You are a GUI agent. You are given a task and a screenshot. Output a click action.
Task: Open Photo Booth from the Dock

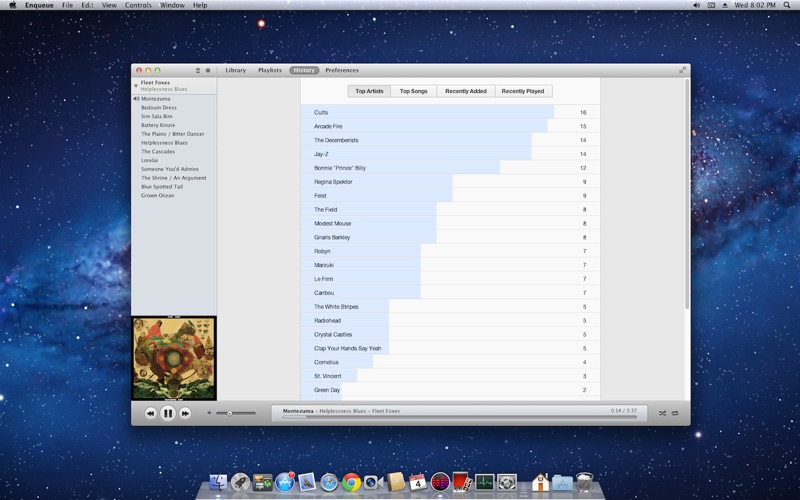(462, 481)
